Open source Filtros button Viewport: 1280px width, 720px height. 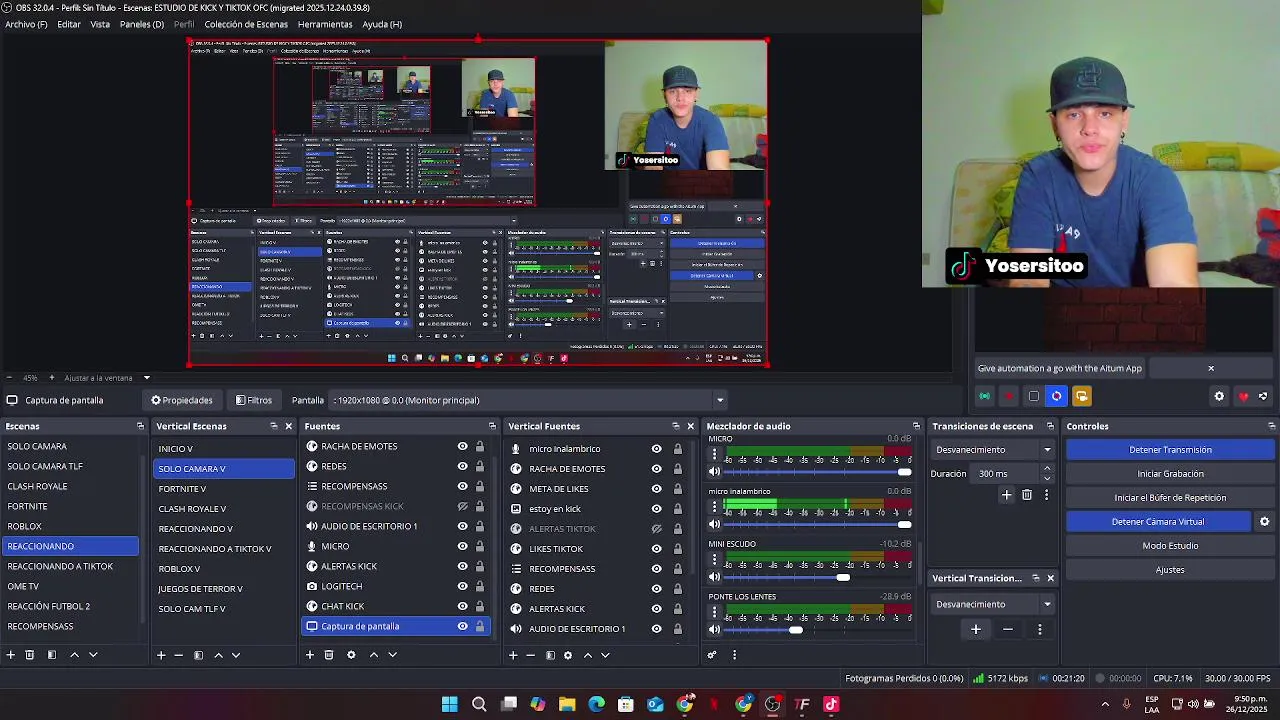point(254,400)
